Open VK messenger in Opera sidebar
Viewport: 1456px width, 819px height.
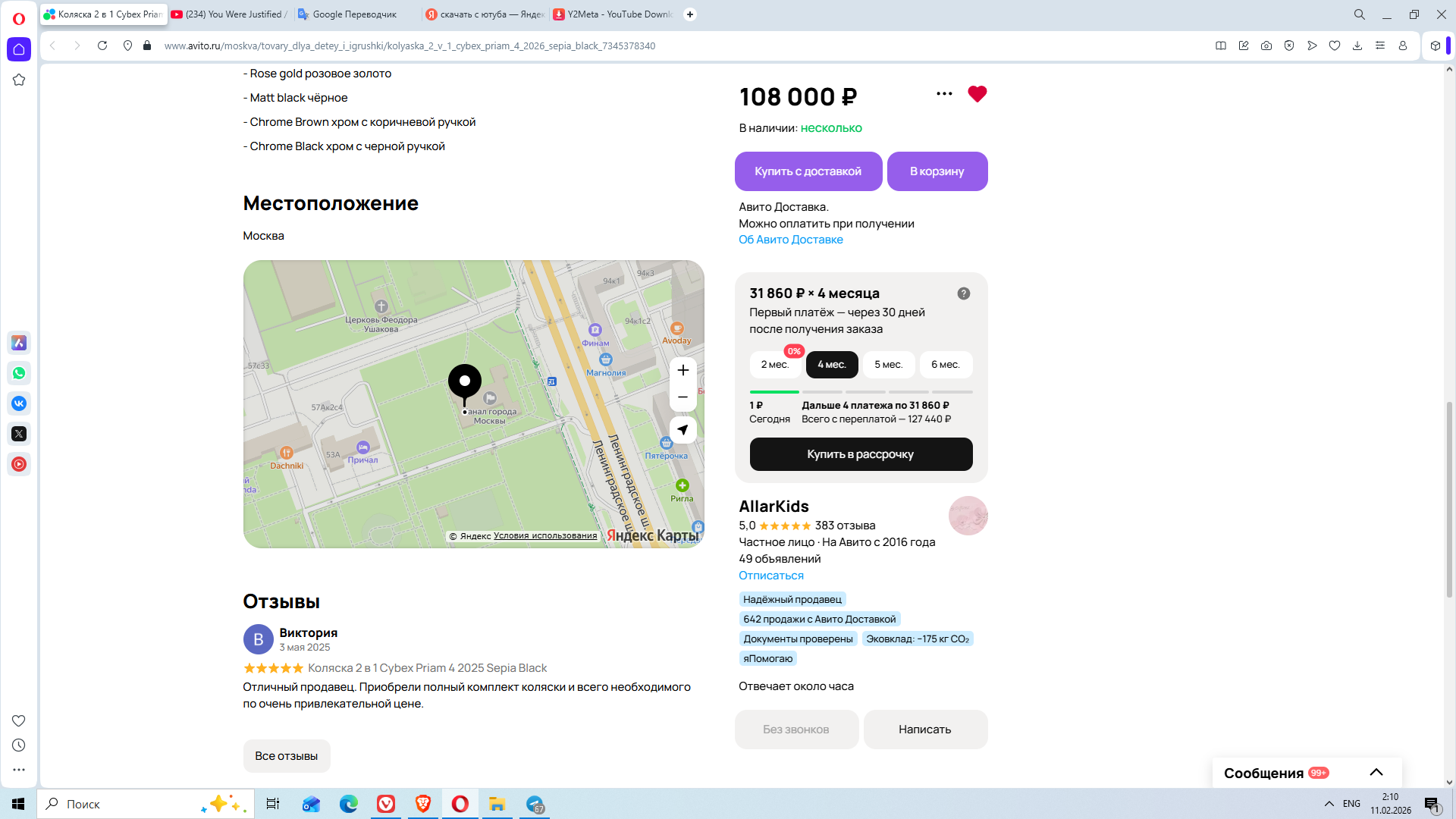[19, 403]
